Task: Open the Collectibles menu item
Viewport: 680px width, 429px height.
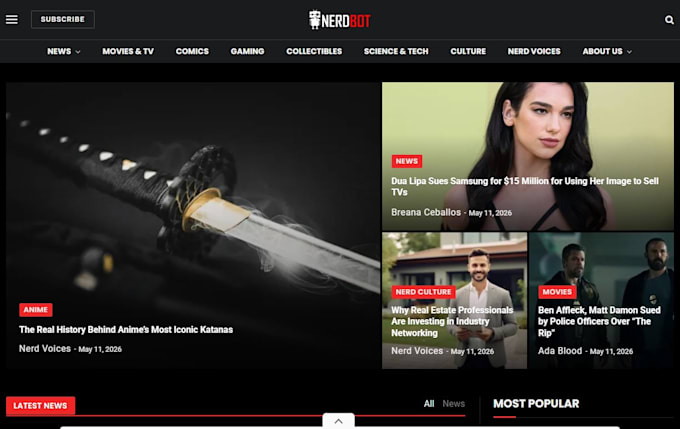Action: pyautogui.click(x=314, y=51)
